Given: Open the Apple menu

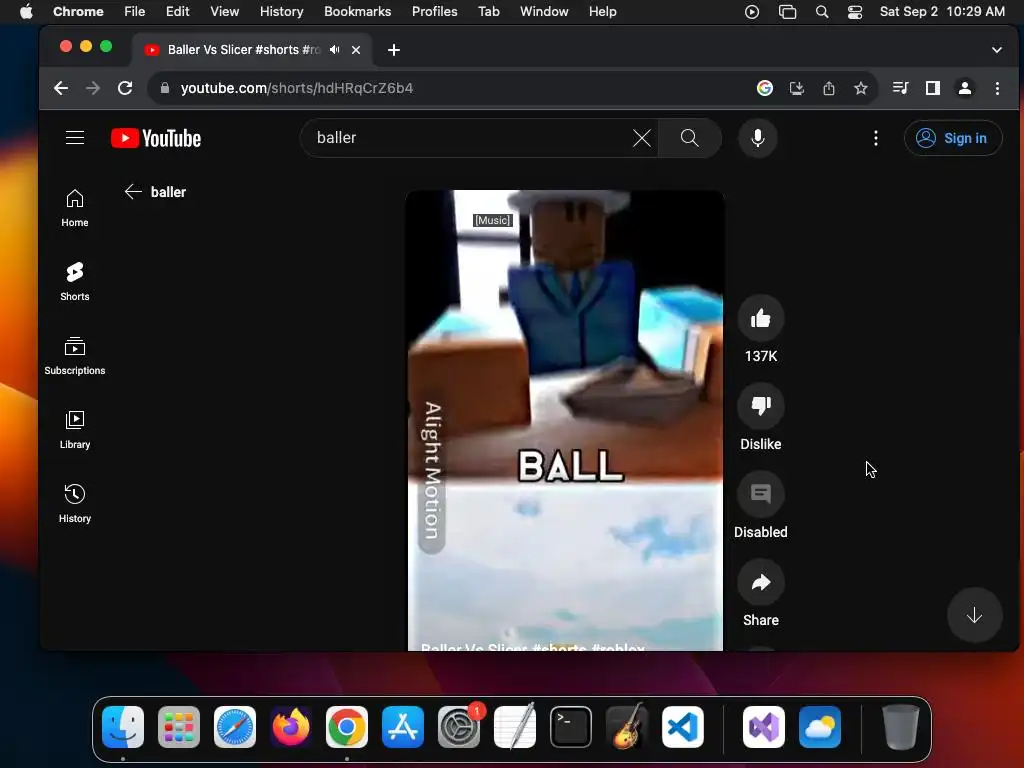Looking at the screenshot, I should click(26, 12).
